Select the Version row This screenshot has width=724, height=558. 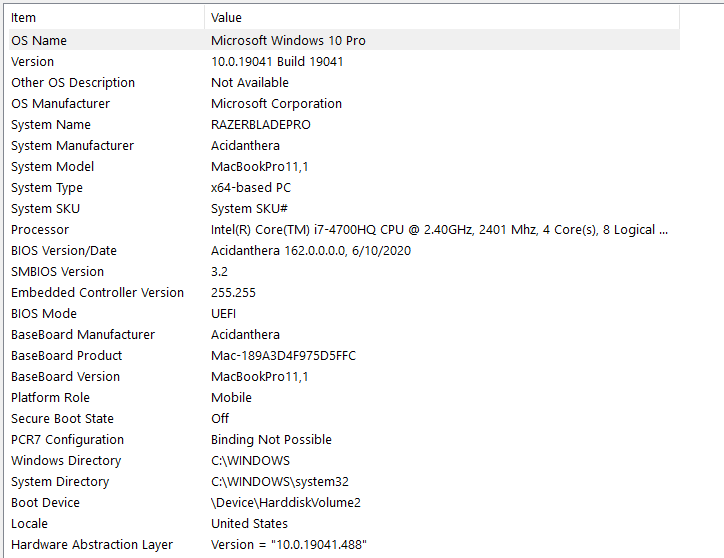point(33,61)
